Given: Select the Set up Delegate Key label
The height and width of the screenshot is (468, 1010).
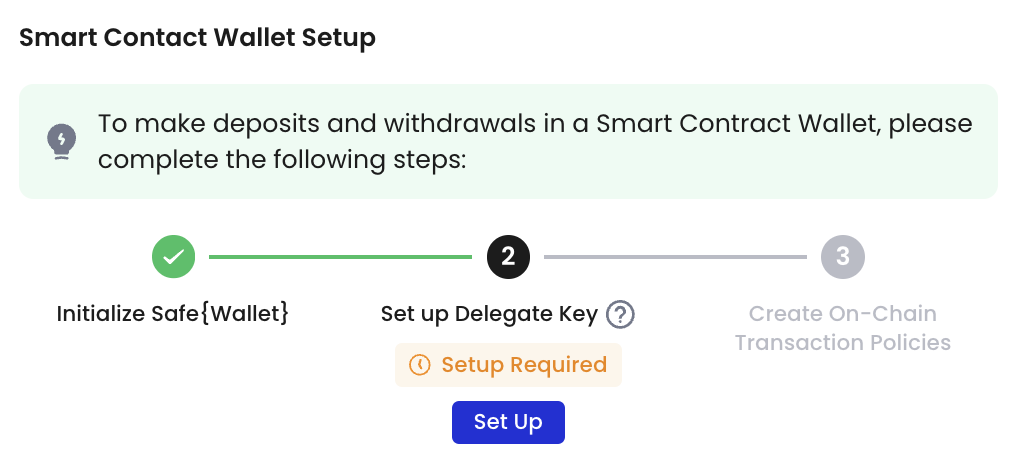Looking at the screenshot, I should [490, 315].
